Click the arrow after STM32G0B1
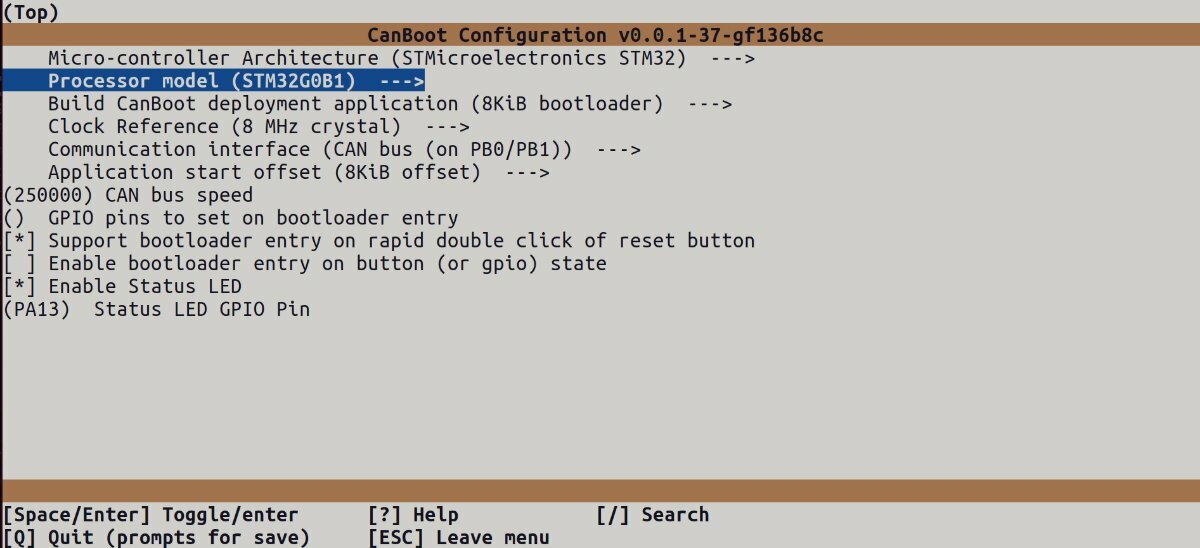The width and height of the screenshot is (1200, 548). [401, 81]
